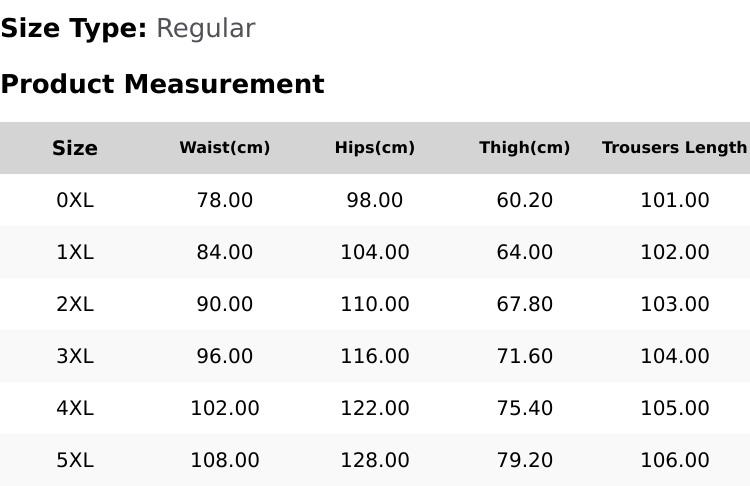This screenshot has width=750, height=486.
Task: Click the Waist(cm) column header
Action: (225, 147)
